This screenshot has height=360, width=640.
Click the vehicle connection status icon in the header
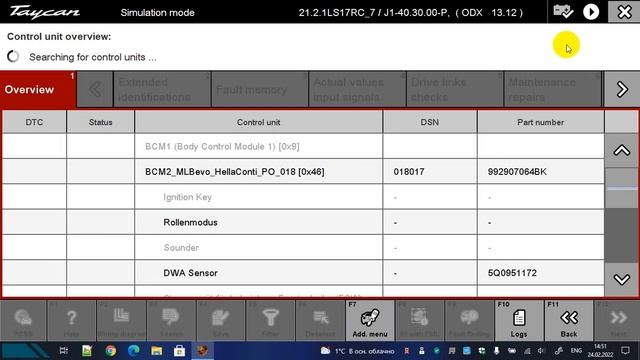(563, 11)
